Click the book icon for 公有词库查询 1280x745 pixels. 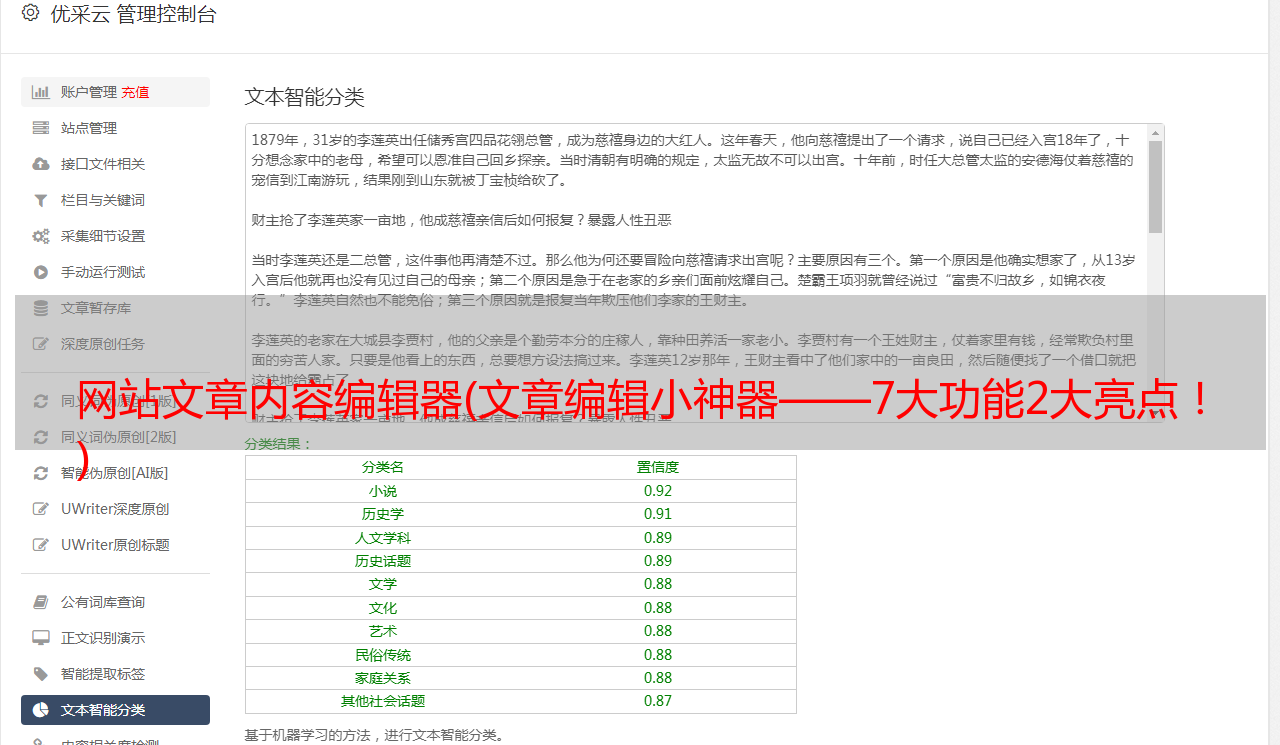41,602
